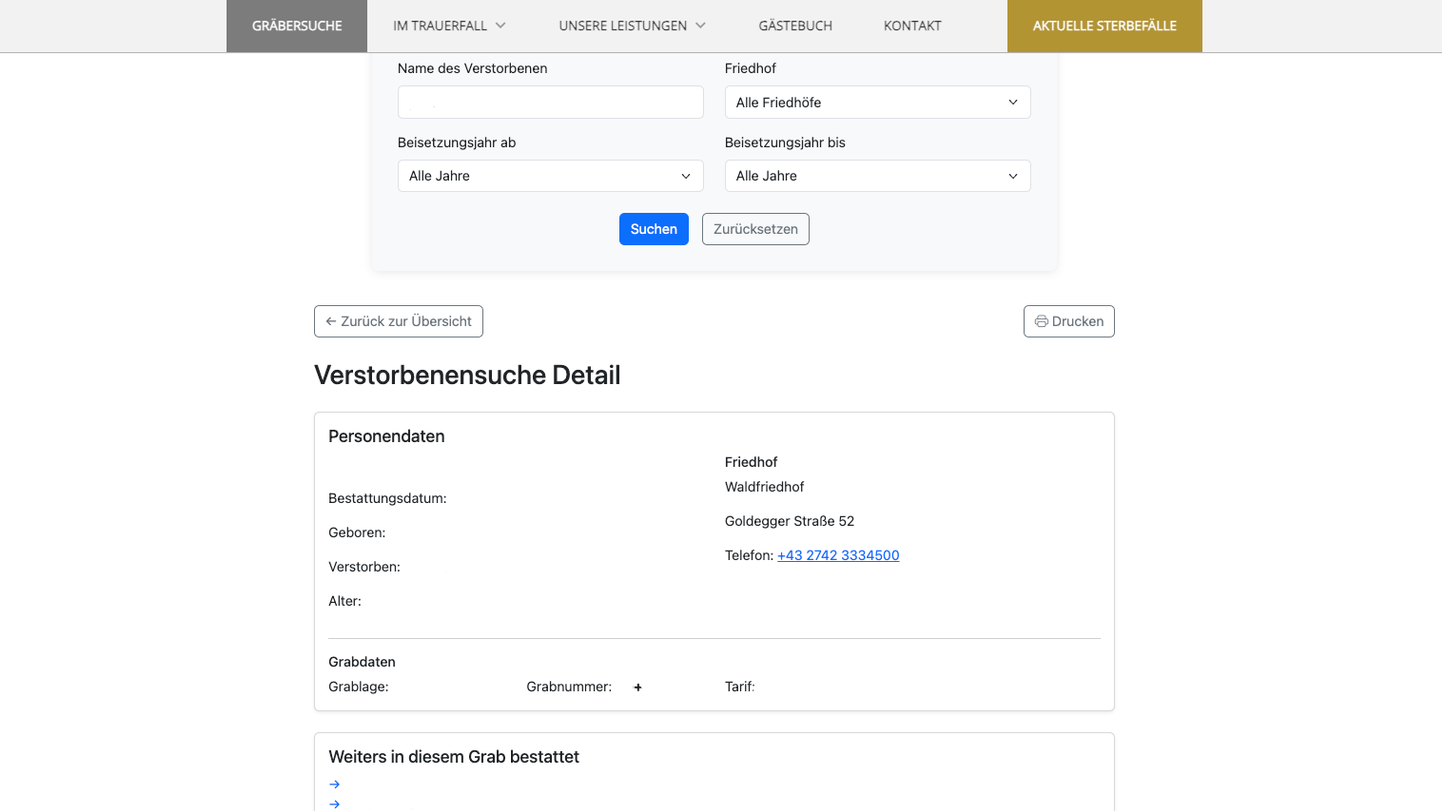Click the chevron on the Friedhof selector
Image resolution: width=1442 pixels, height=811 pixels.
point(1013,102)
